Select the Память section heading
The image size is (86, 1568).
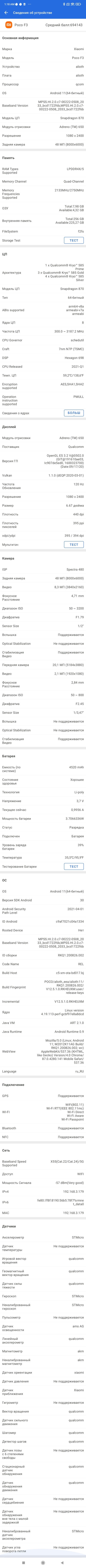8,158
